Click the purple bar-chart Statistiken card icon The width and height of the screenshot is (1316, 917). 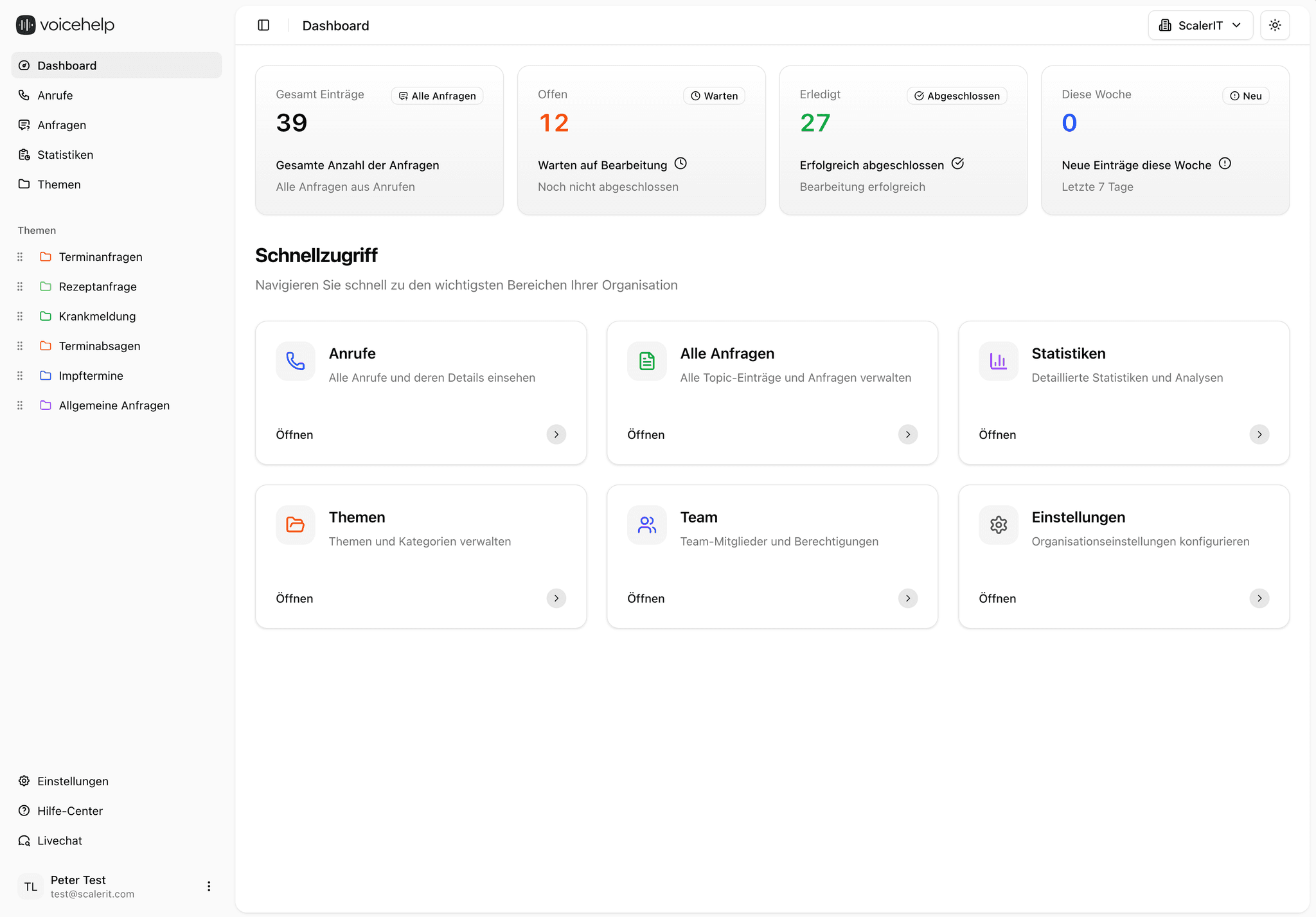click(998, 361)
